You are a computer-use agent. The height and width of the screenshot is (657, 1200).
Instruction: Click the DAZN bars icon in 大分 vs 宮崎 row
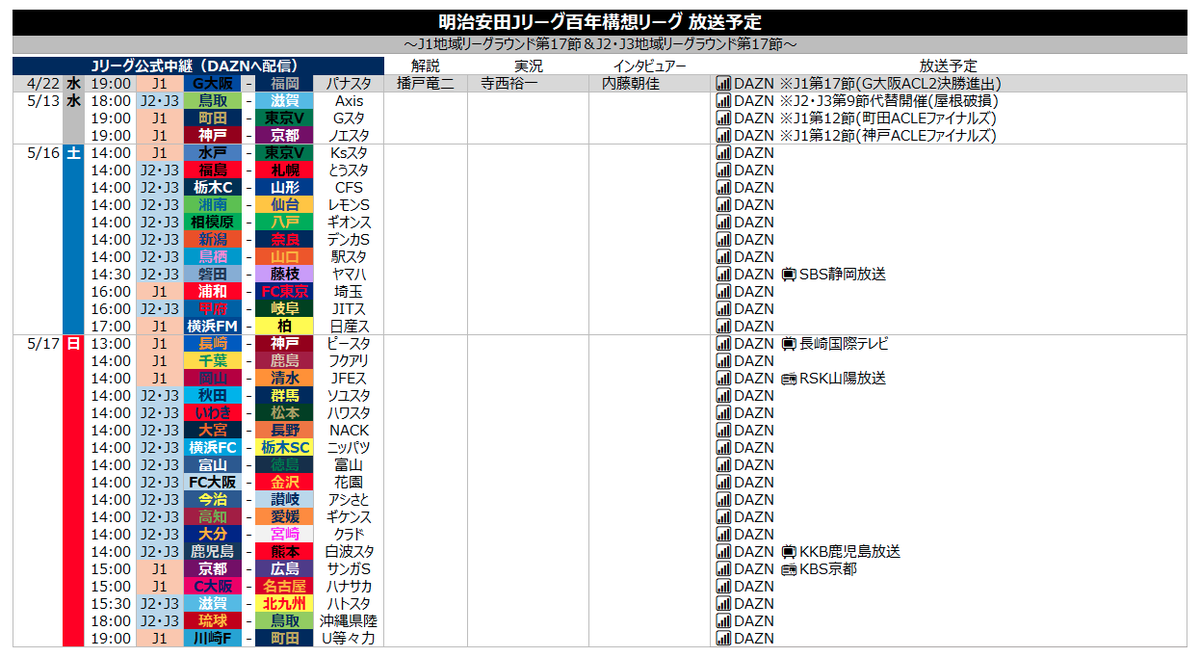[724, 535]
